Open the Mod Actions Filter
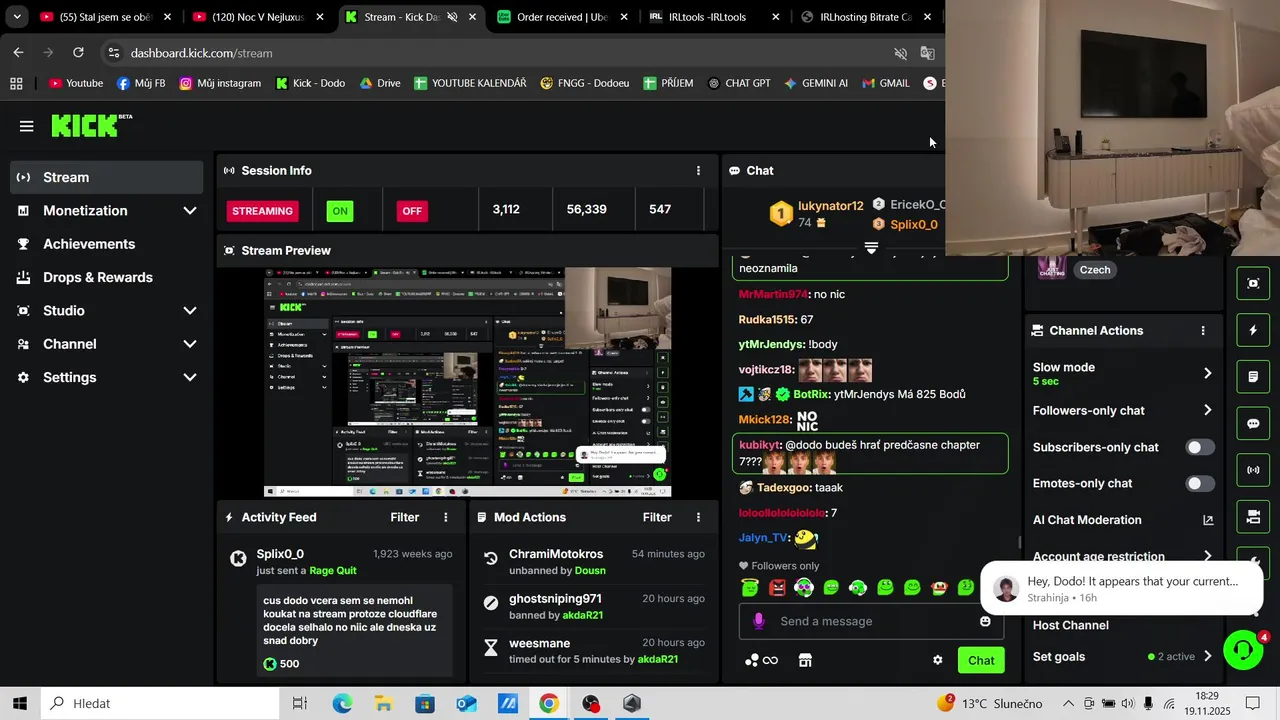Viewport: 1280px width, 720px height. 657,517
